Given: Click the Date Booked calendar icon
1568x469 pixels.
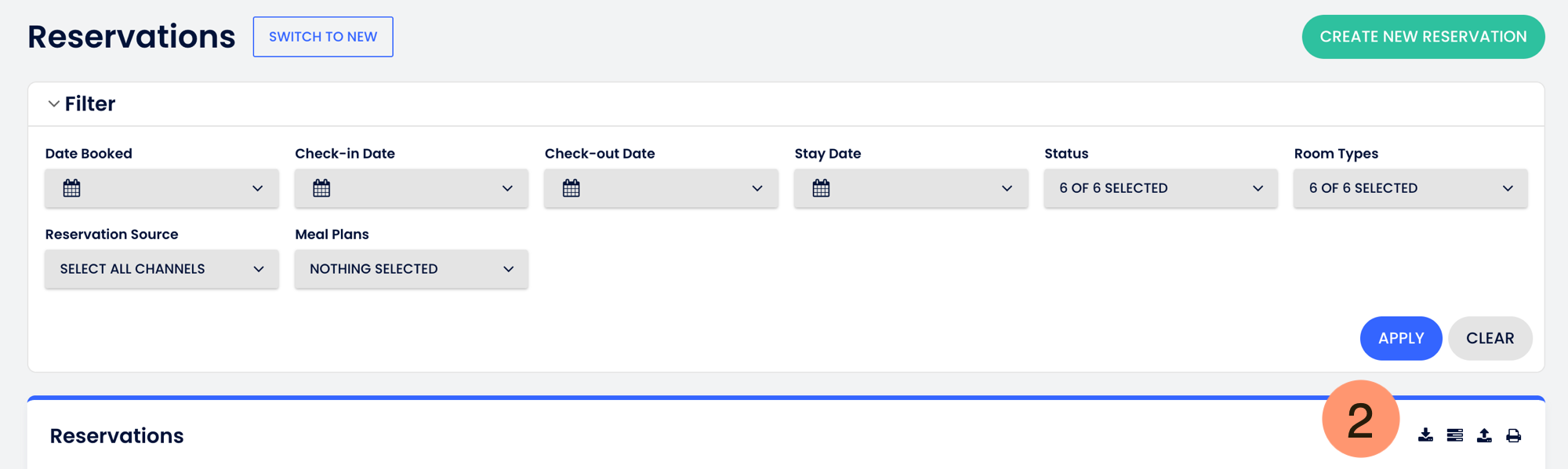Looking at the screenshot, I should click(x=72, y=188).
